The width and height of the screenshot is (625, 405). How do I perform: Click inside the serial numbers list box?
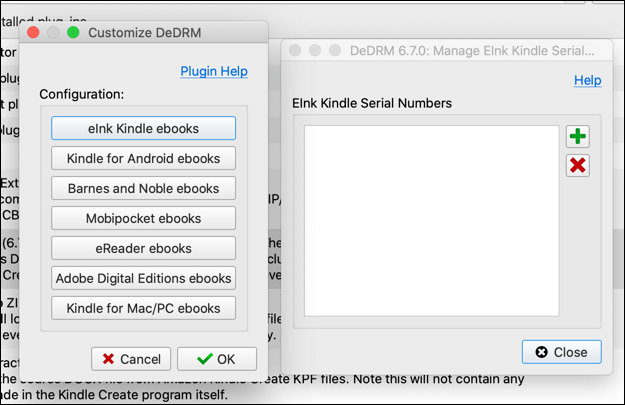[x=431, y=222]
